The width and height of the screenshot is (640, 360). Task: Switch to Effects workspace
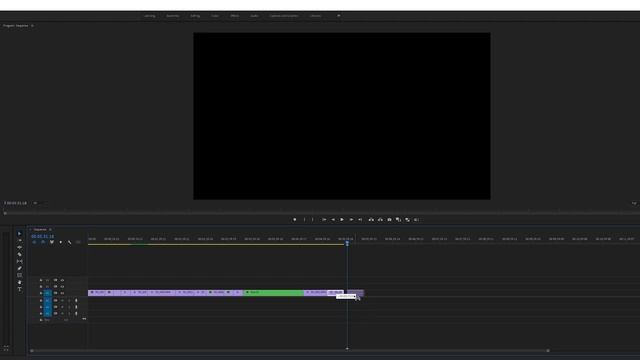(x=235, y=16)
